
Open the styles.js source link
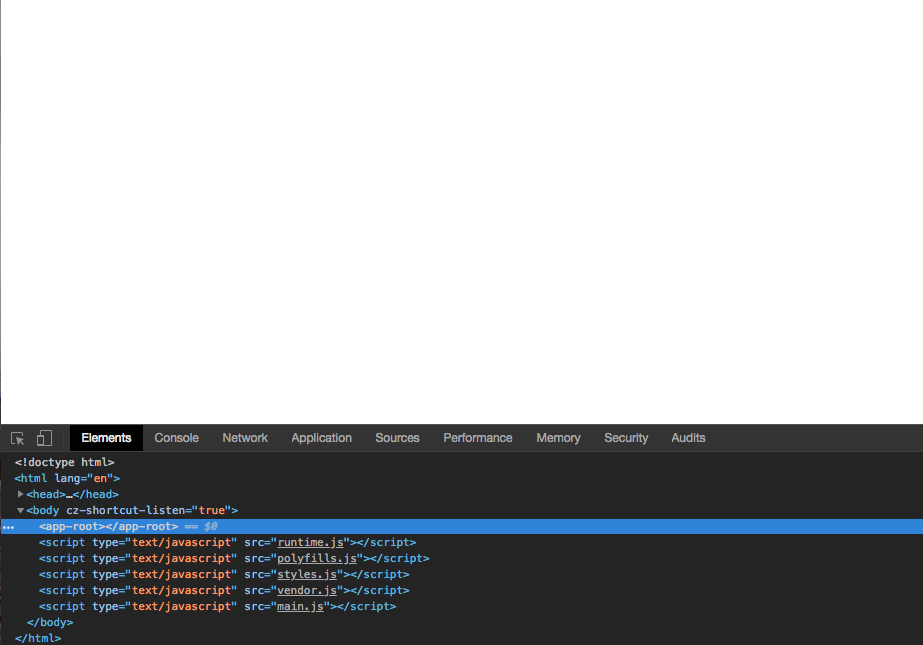coord(307,574)
